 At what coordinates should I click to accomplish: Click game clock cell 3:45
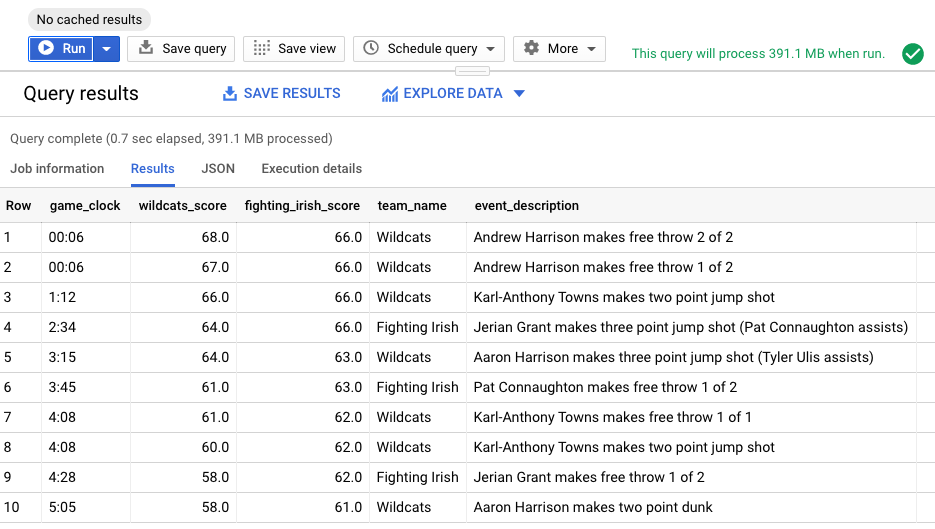click(x=62, y=387)
